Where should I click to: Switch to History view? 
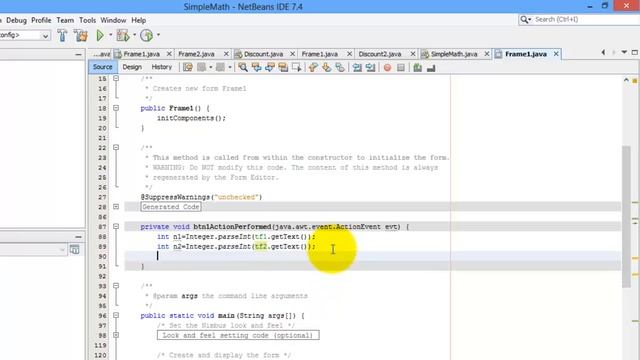coord(162,67)
